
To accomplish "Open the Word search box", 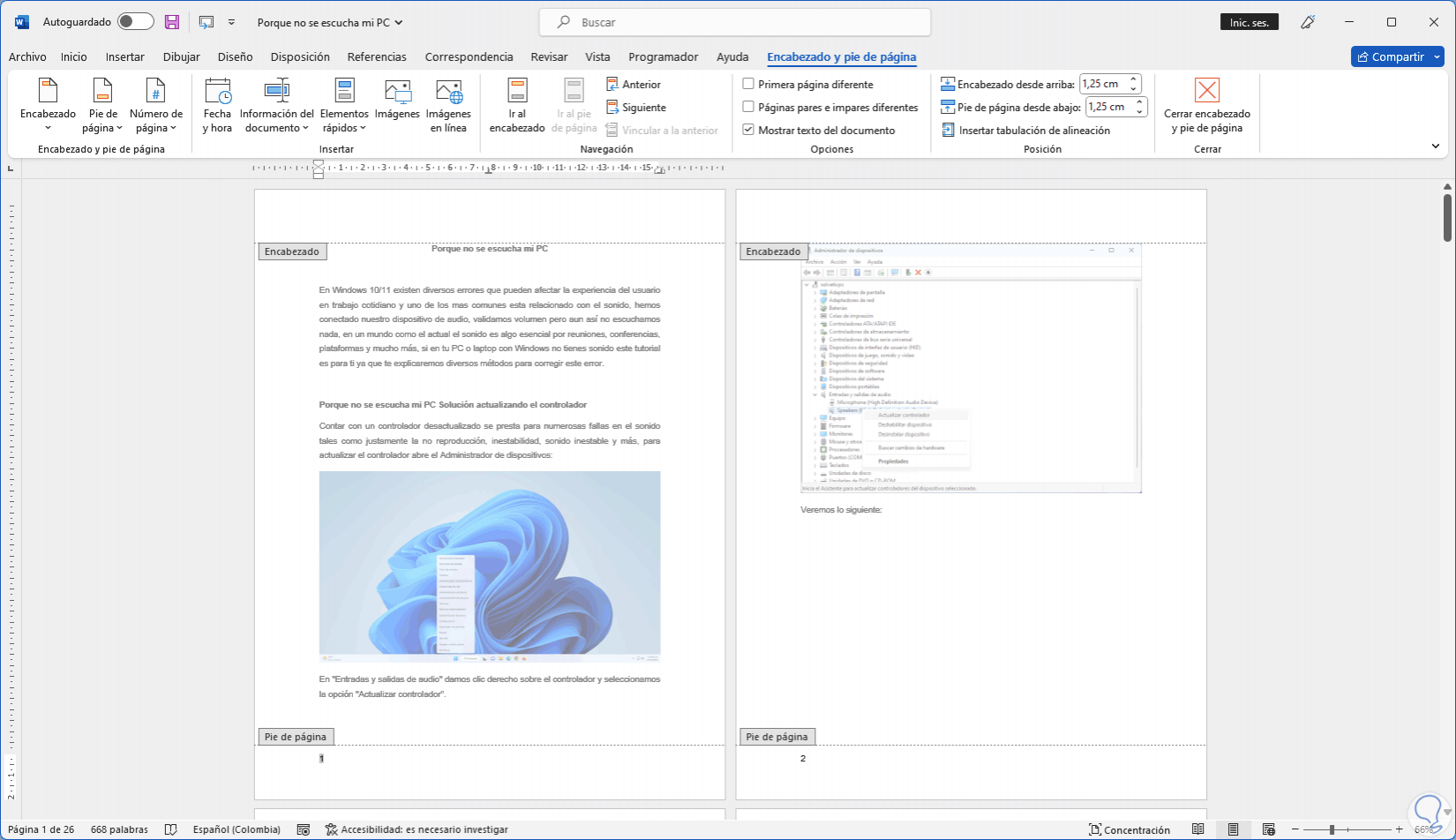I will point(735,22).
